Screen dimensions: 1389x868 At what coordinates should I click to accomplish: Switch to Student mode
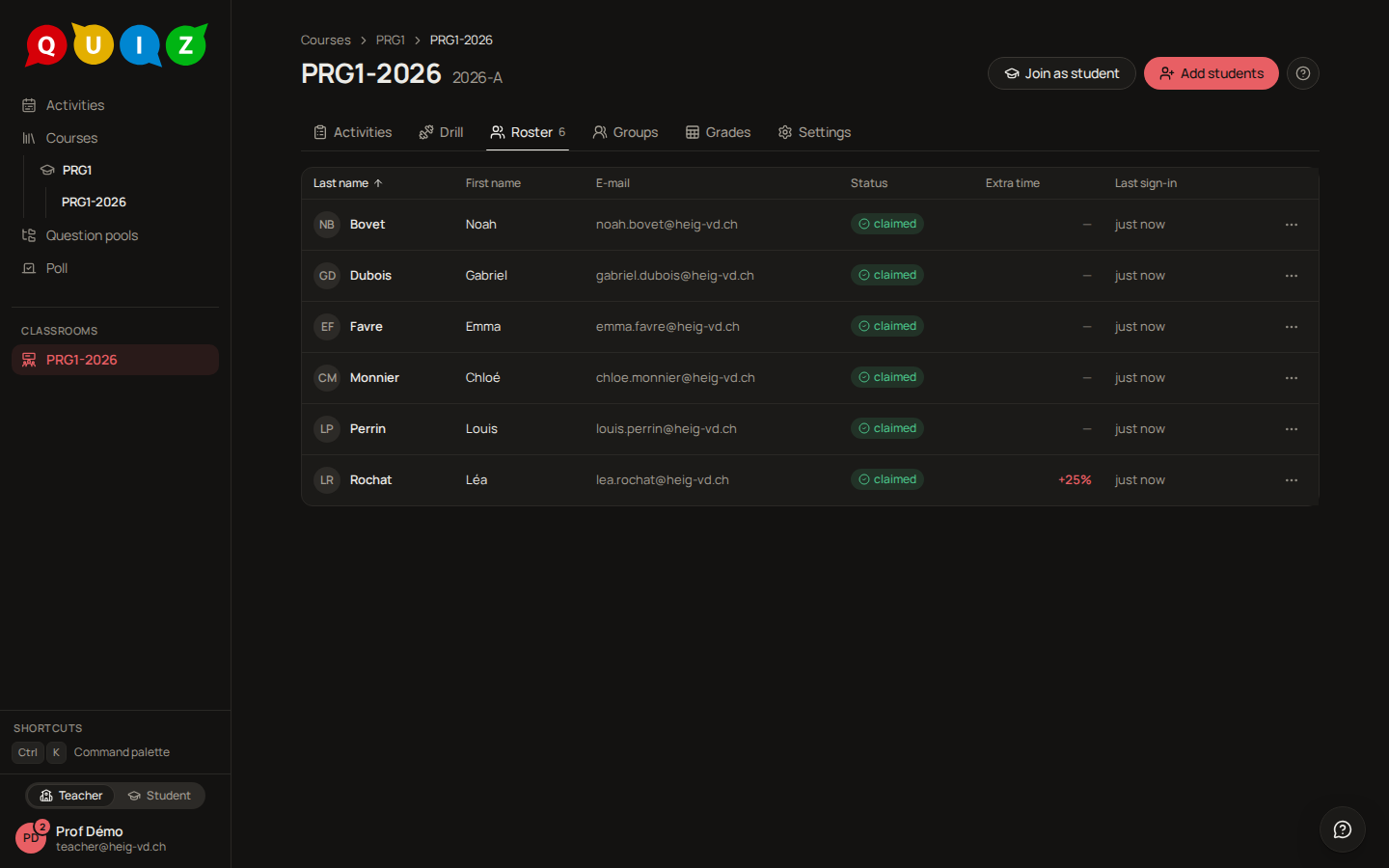(x=159, y=796)
